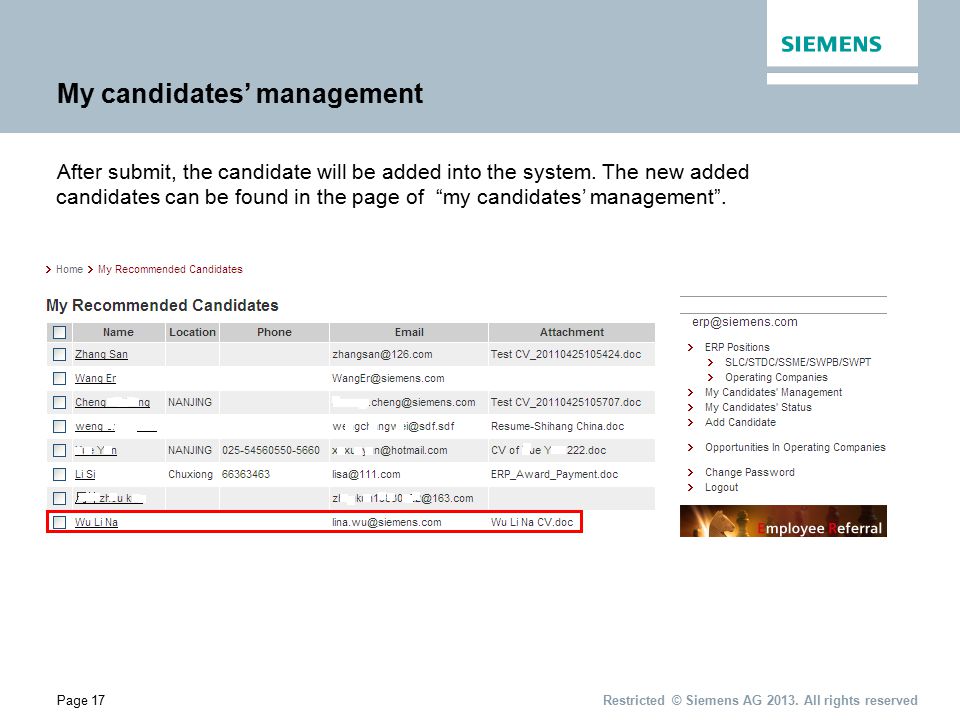The height and width of the screenshot is (720, 960).
Task: Click phone number 025-54560550-5660
Action: click(x=271, y=451)
